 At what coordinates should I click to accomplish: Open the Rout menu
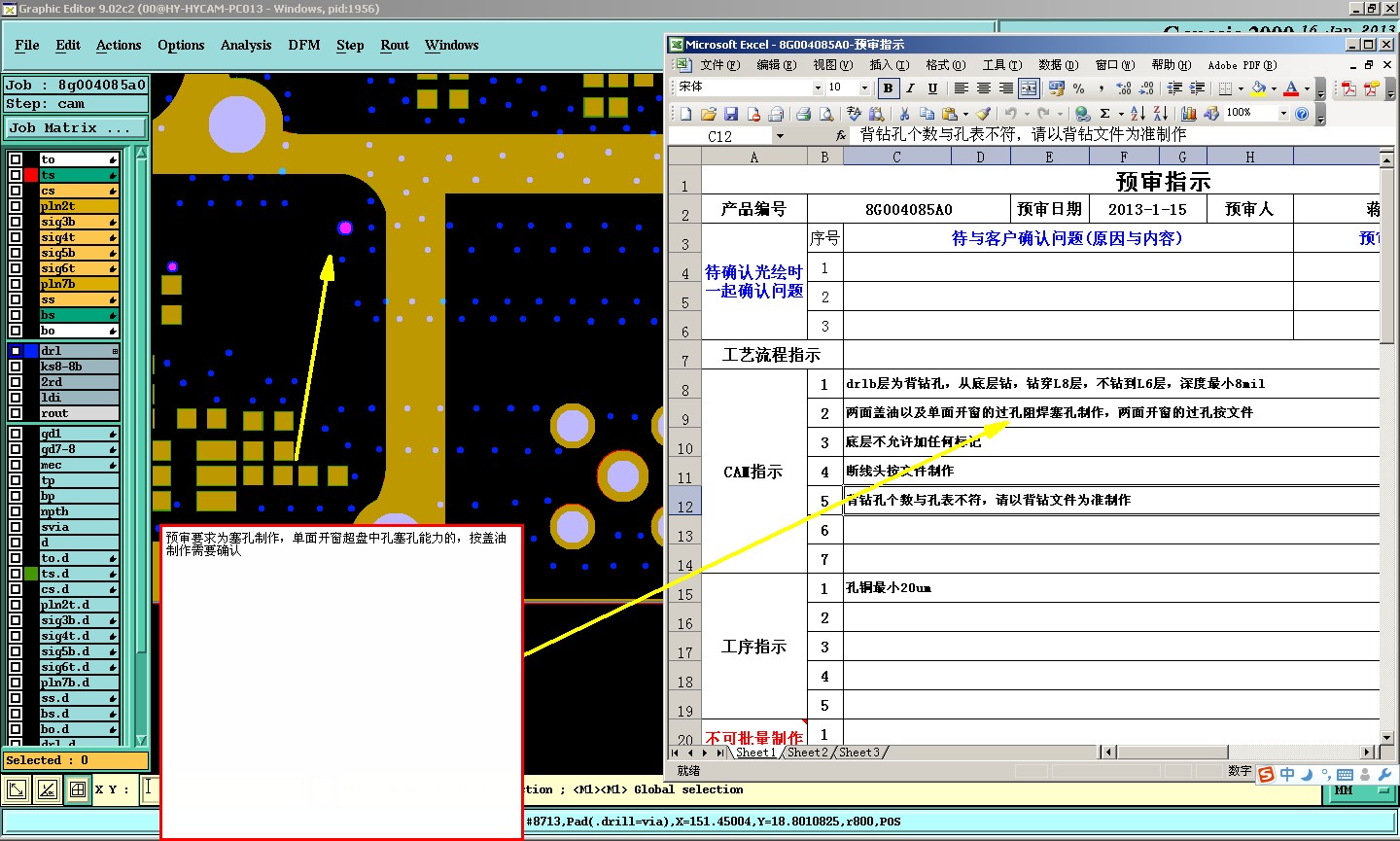[395, 46]
